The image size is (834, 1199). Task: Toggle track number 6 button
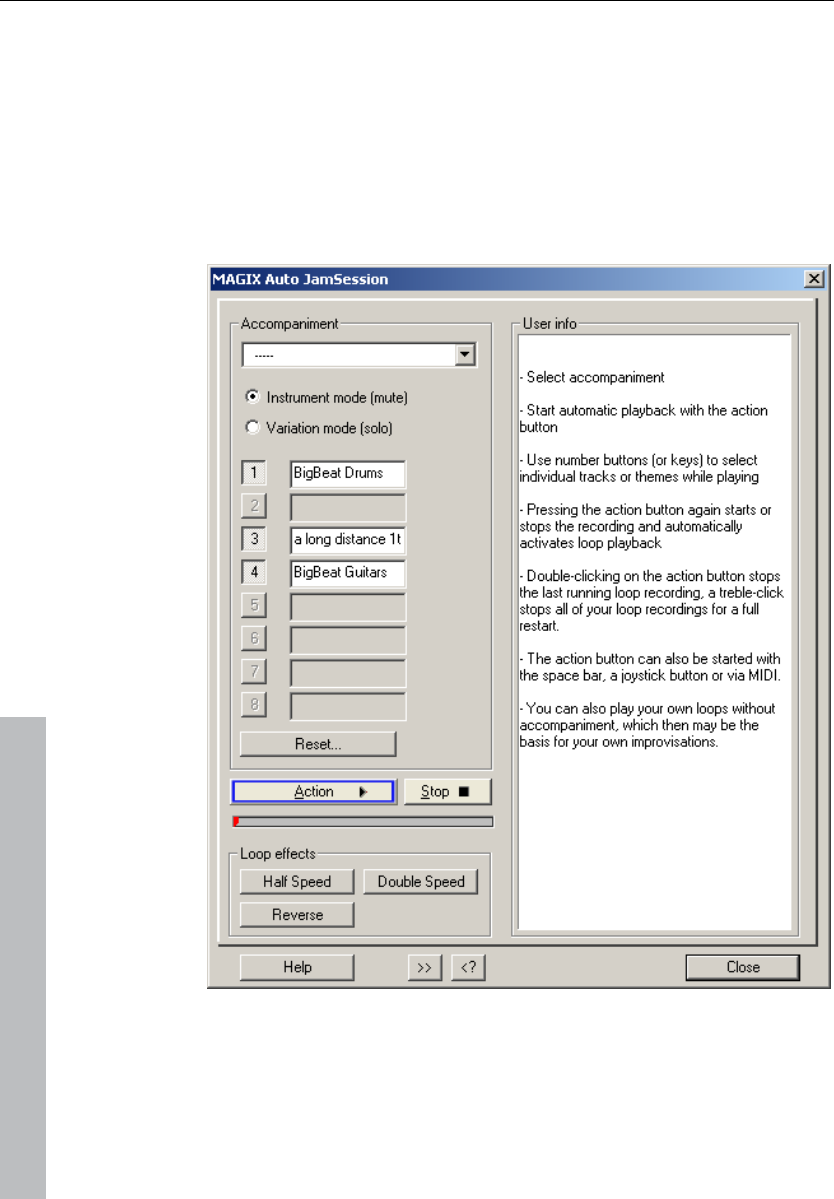pyautogui.click(x=254, y=638)
